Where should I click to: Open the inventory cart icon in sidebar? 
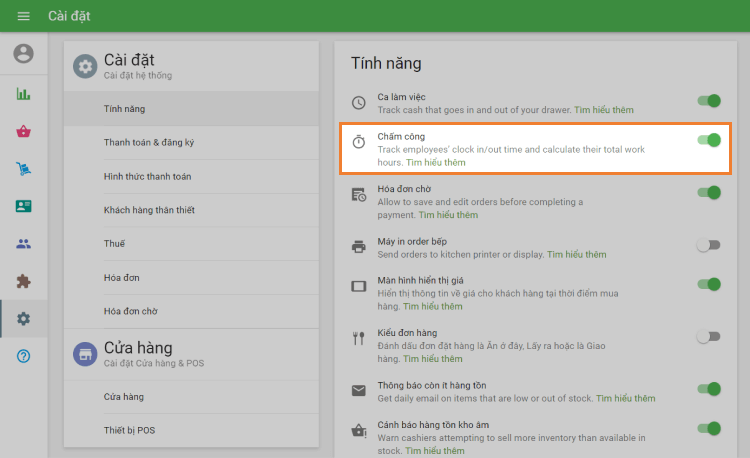click(x=23, y=169)
